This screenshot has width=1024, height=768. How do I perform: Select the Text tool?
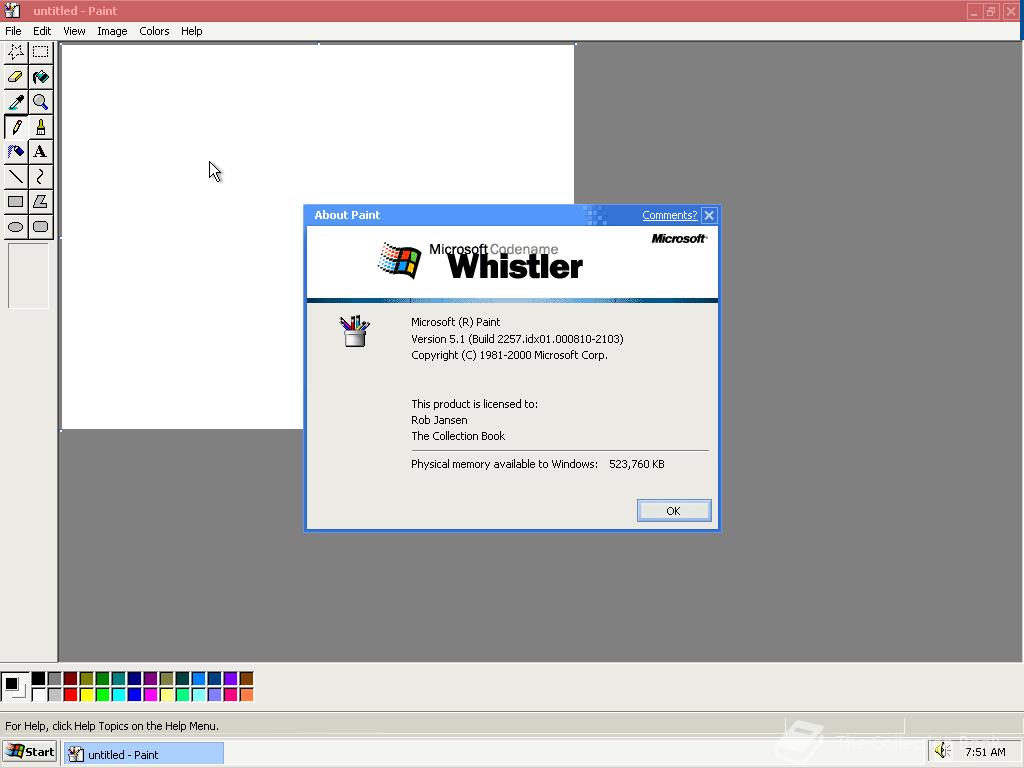click(40, 152)
